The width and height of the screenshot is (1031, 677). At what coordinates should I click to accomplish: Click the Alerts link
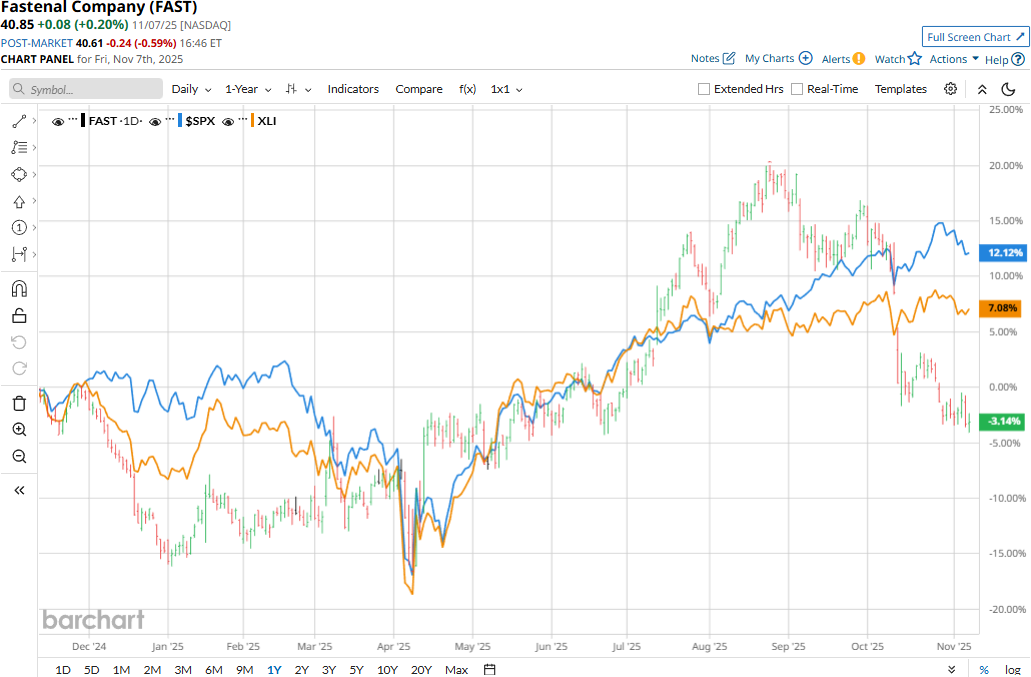click(x=836, y=59)
